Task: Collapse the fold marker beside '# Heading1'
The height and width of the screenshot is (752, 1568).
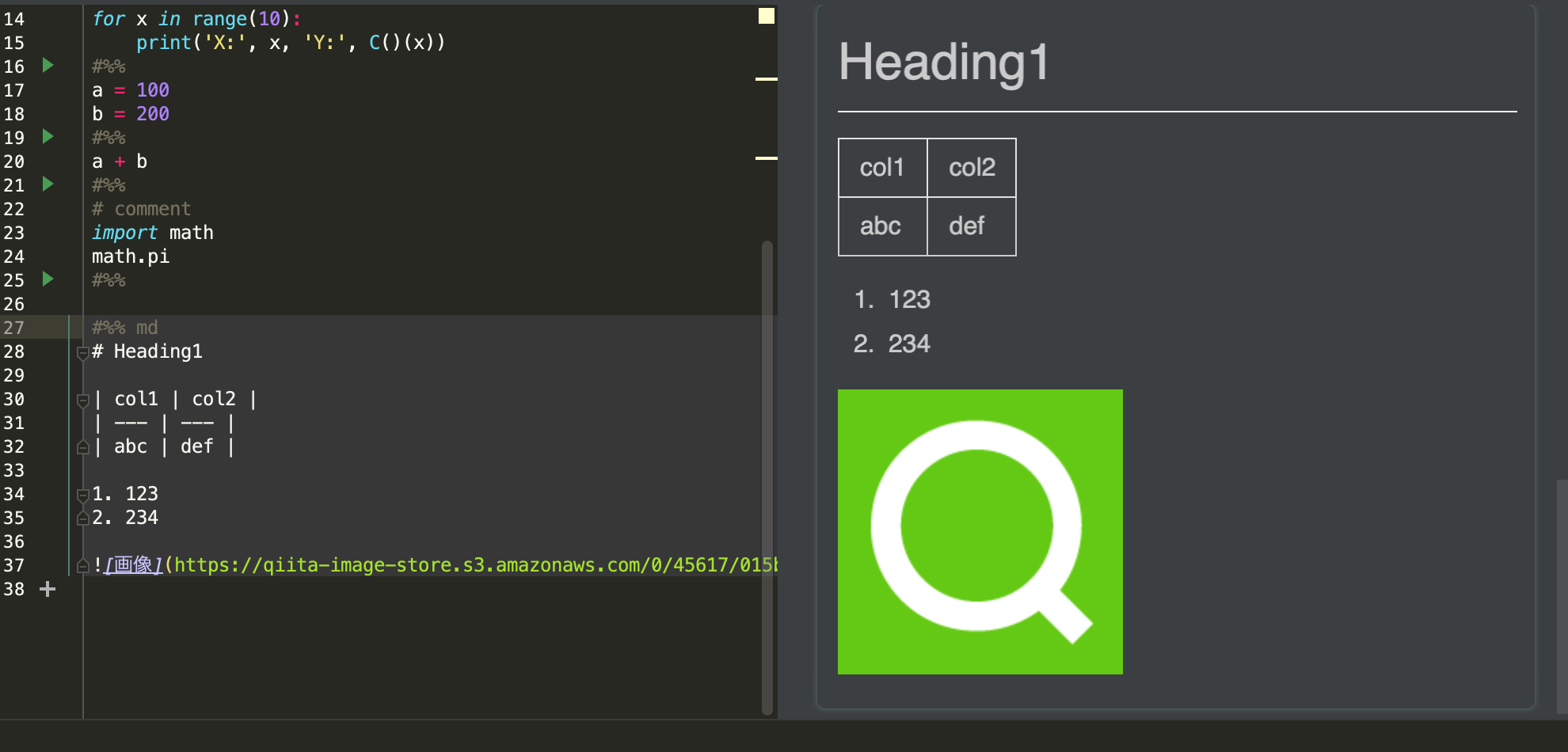Action: tap(82, 353)
